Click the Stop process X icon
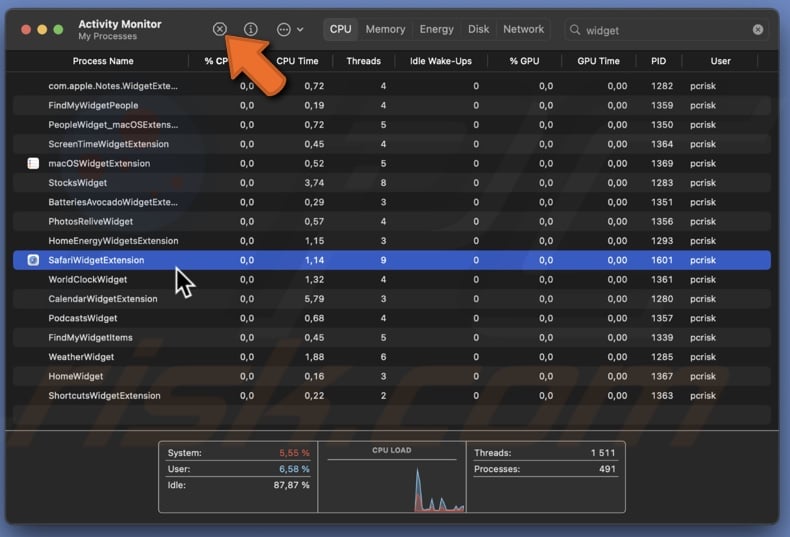 [x=220, y=29]
